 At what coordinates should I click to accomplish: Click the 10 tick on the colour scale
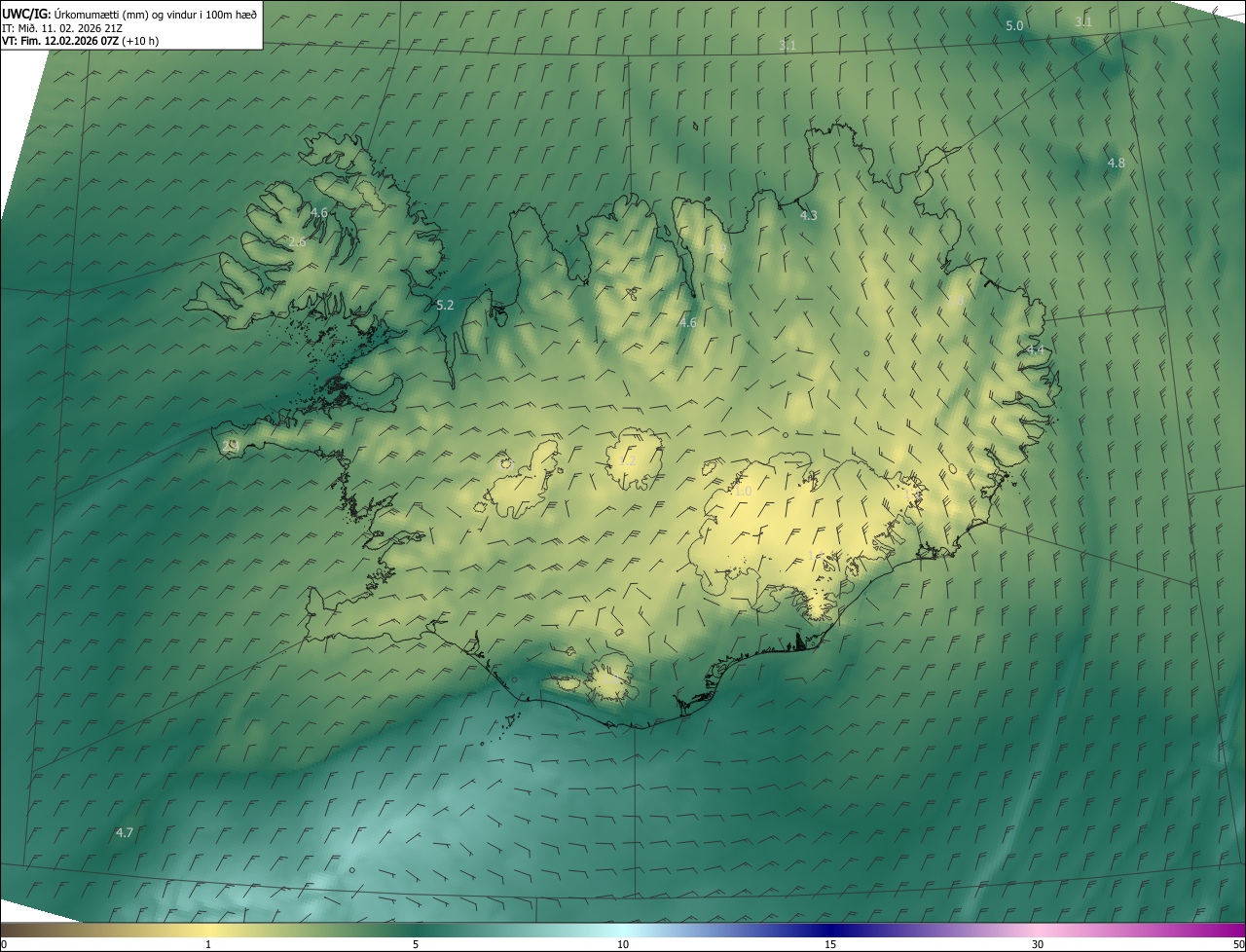click(623, 944)
